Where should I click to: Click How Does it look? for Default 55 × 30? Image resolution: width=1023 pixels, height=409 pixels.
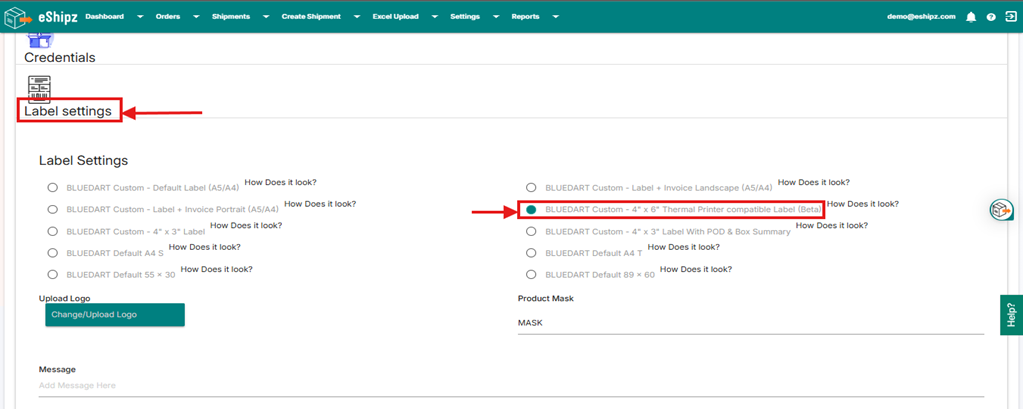(217, 269)
